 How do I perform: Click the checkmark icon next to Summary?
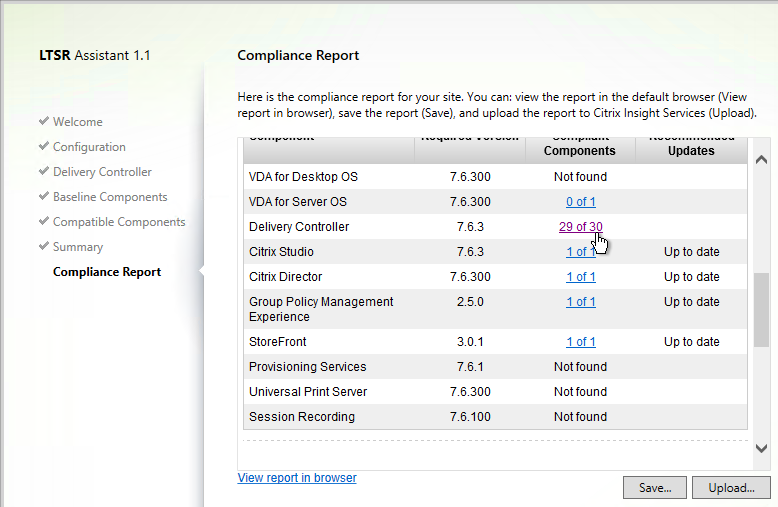point(44,246)
